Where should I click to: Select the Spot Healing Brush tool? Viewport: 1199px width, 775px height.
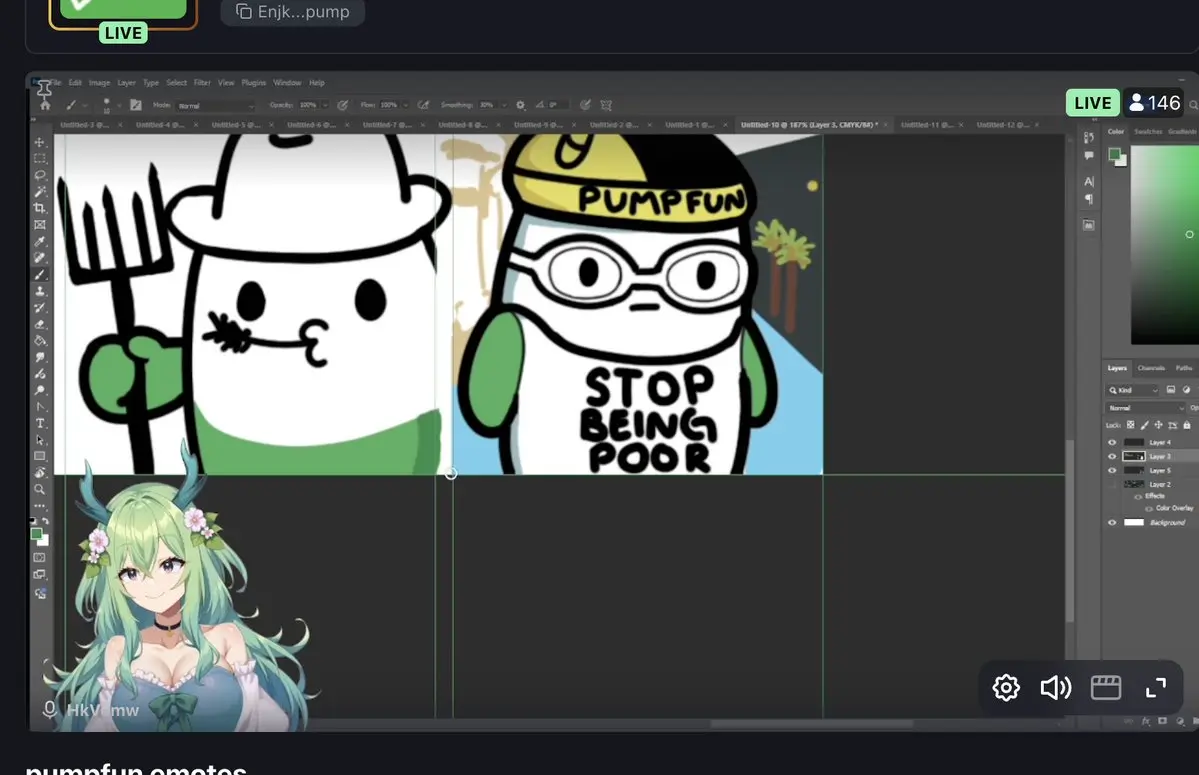click(40, 258)
